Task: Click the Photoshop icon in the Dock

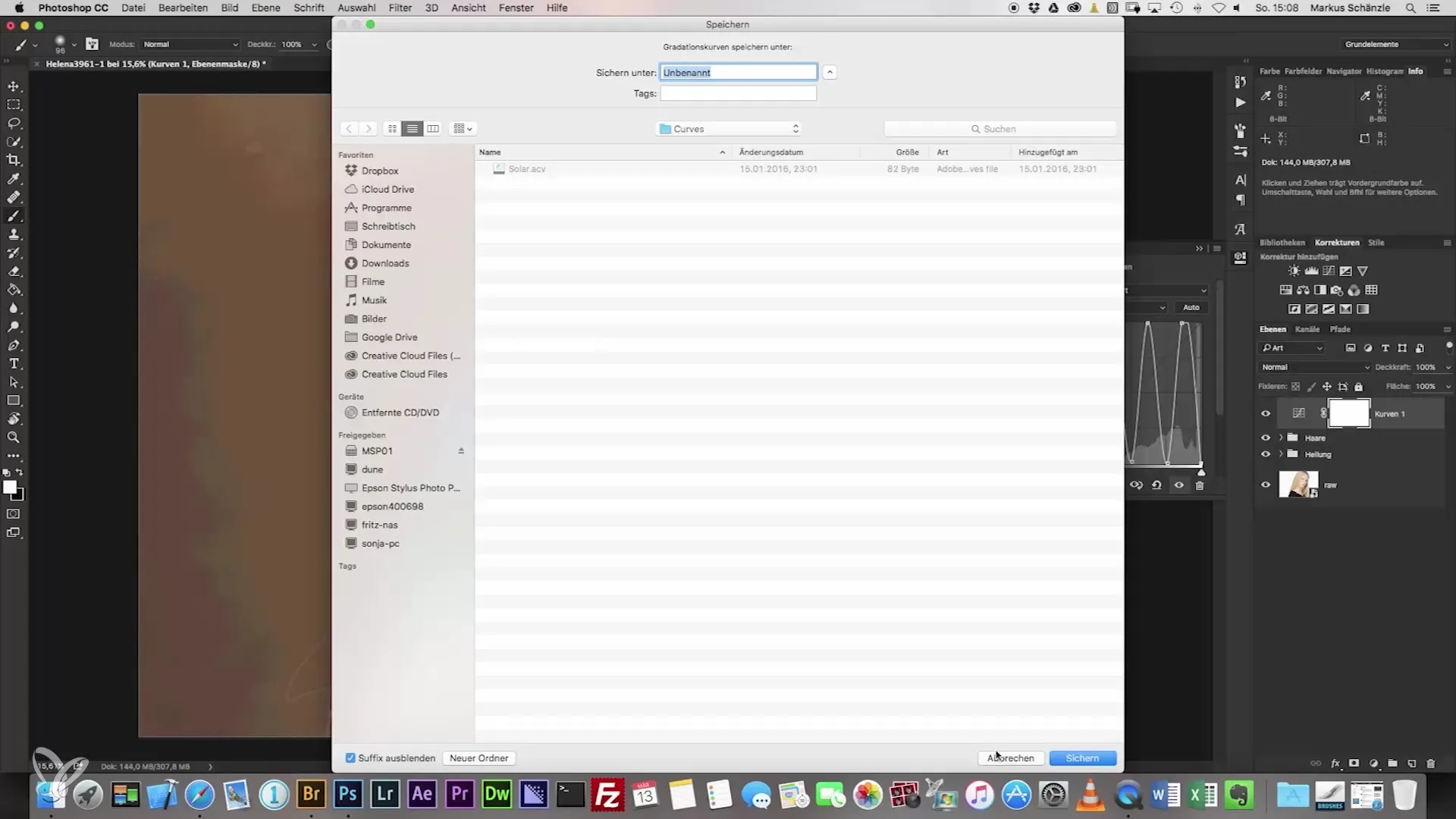Action: (348, 794)
